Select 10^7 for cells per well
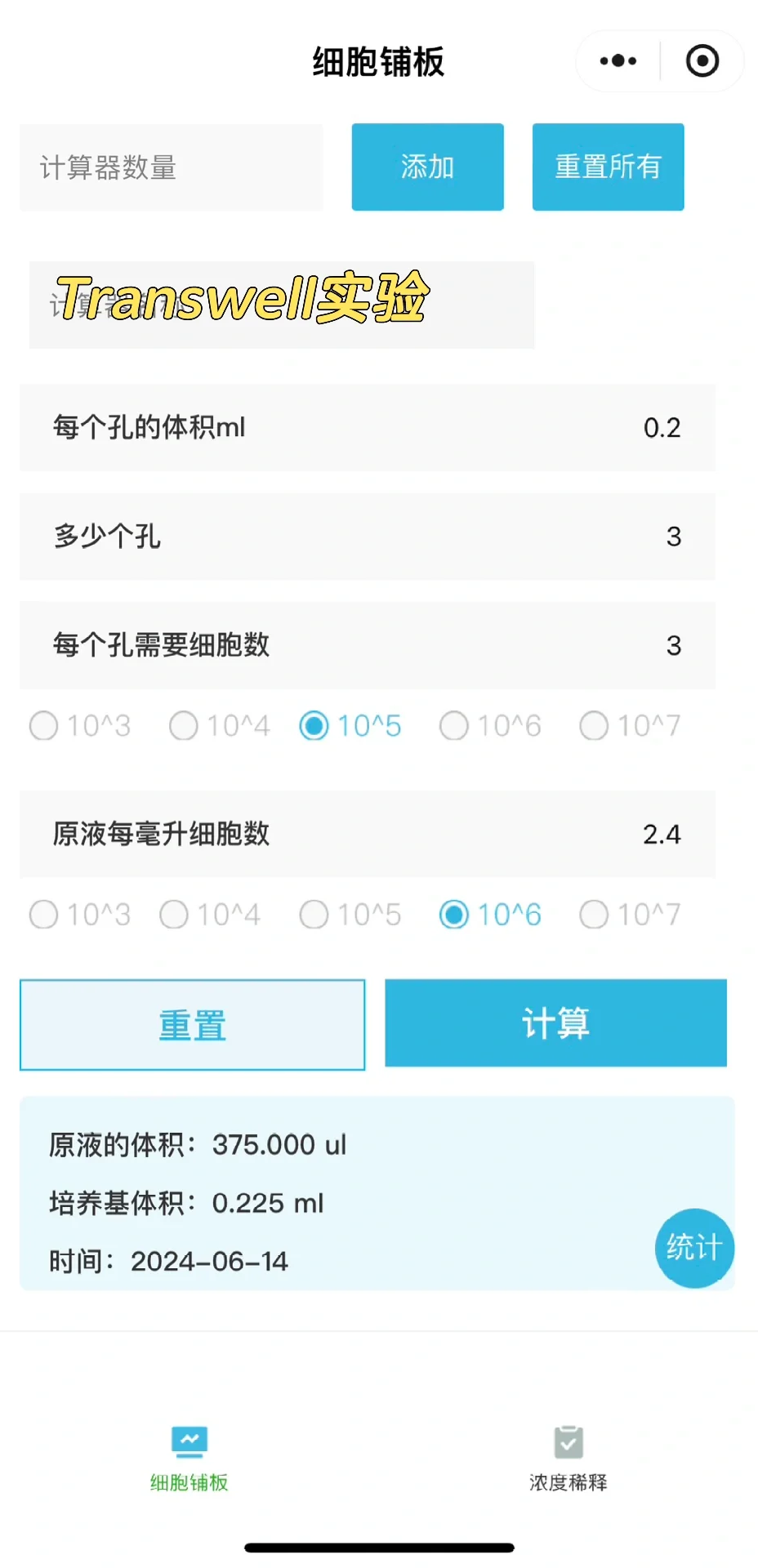This screenshot has width=758, height=1568. [x=630, y=725]
